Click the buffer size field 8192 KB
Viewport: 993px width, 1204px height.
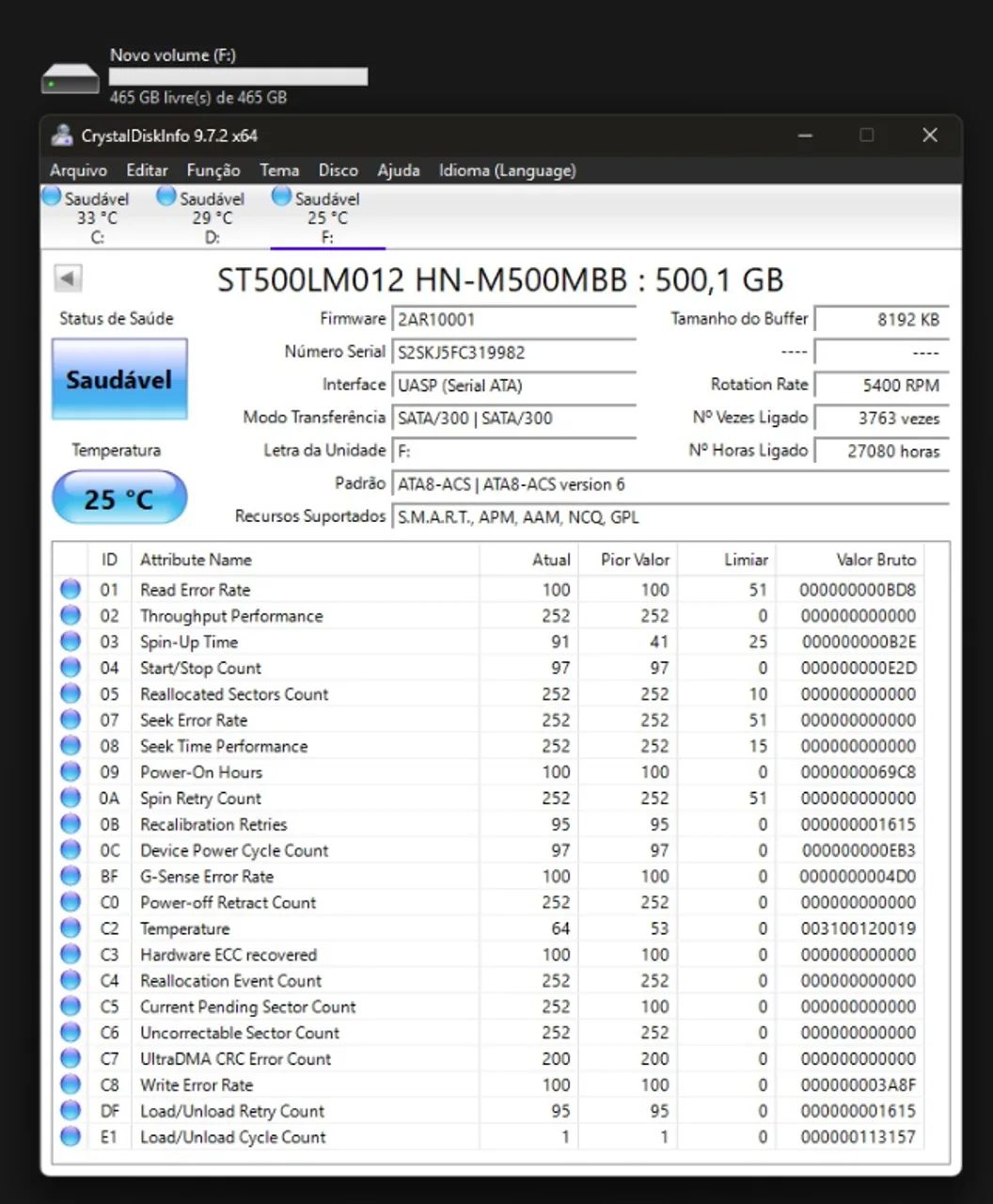point(881,319)
